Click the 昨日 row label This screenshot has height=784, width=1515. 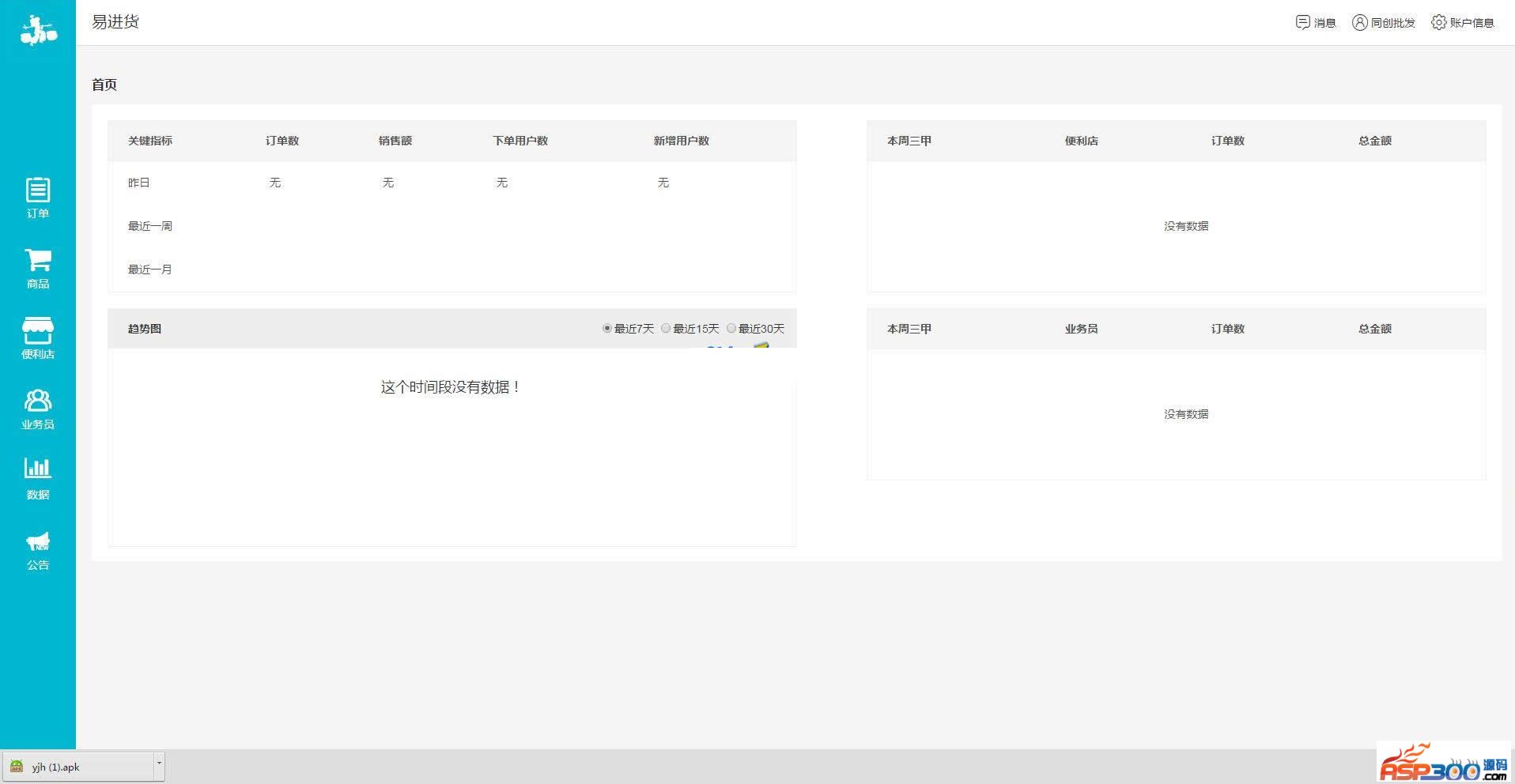click(139, 183)
